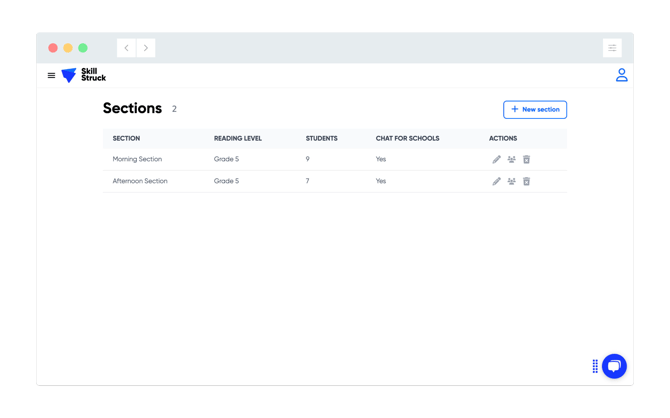Open the browser window menu at top right
Viewport: 670px width, 418px height.
pos(612,48)
